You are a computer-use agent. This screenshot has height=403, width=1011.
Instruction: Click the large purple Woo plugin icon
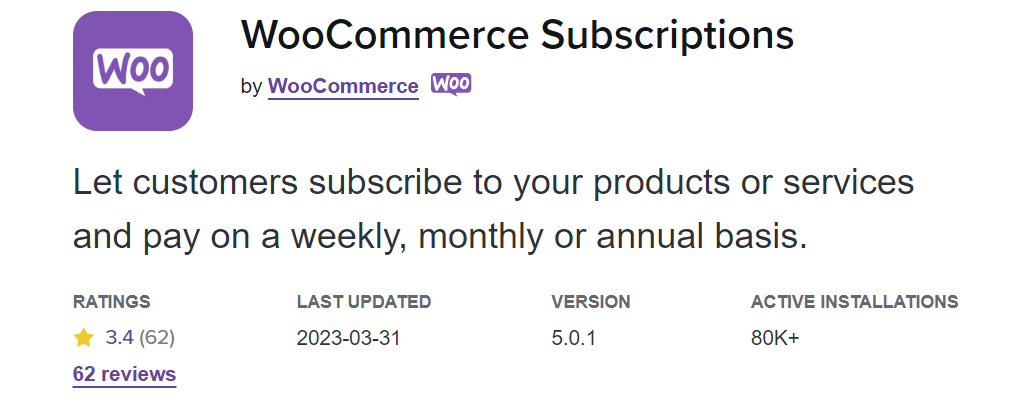tap(133, 71)
